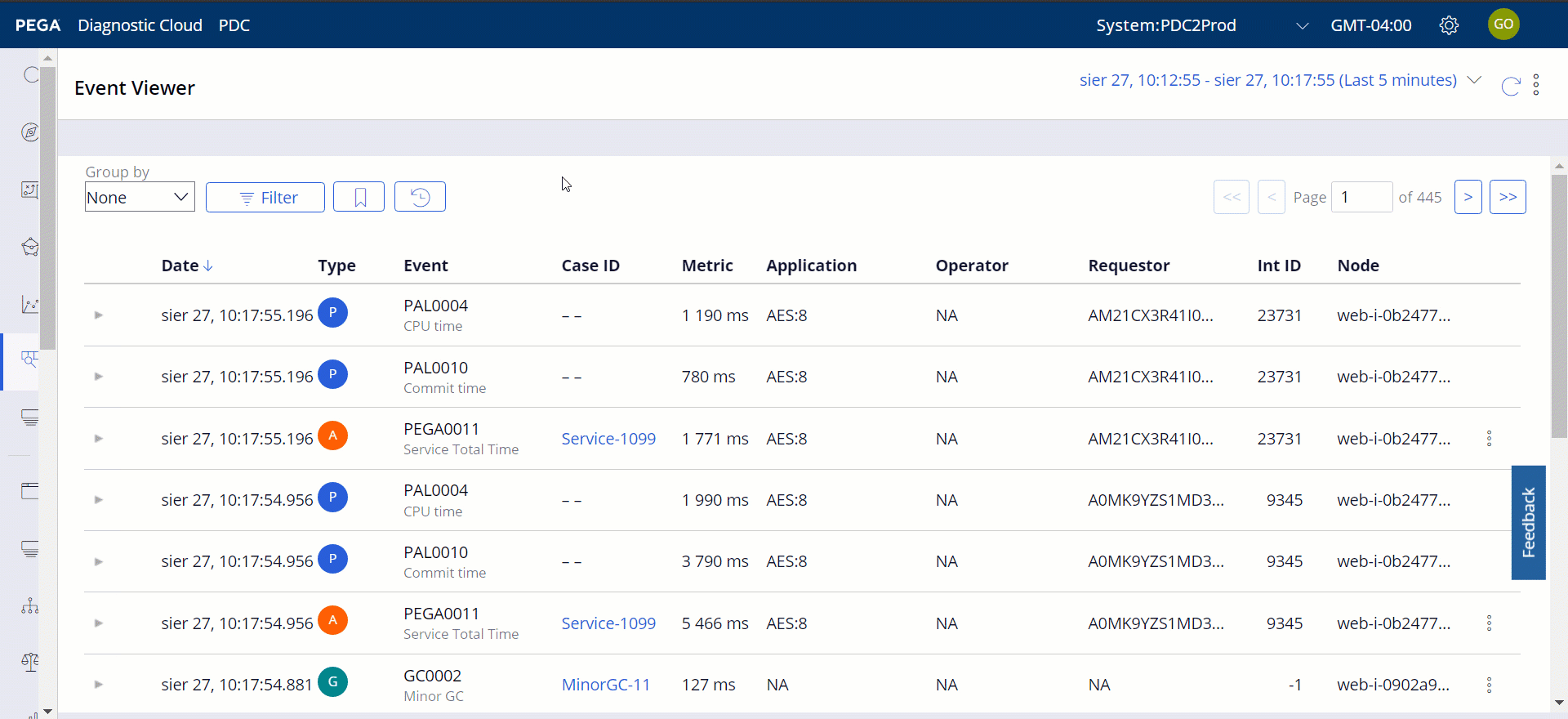Open the scales icon in sidebar
This screenshot has height=719, width=1568.
coord(30,662)
